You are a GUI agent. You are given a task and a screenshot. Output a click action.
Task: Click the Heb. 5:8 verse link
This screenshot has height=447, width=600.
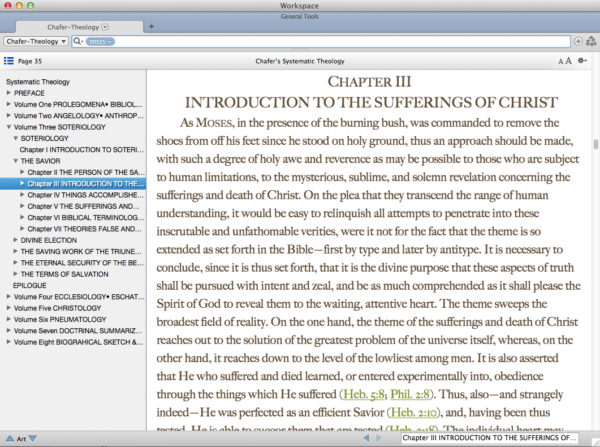pos(364,394)
